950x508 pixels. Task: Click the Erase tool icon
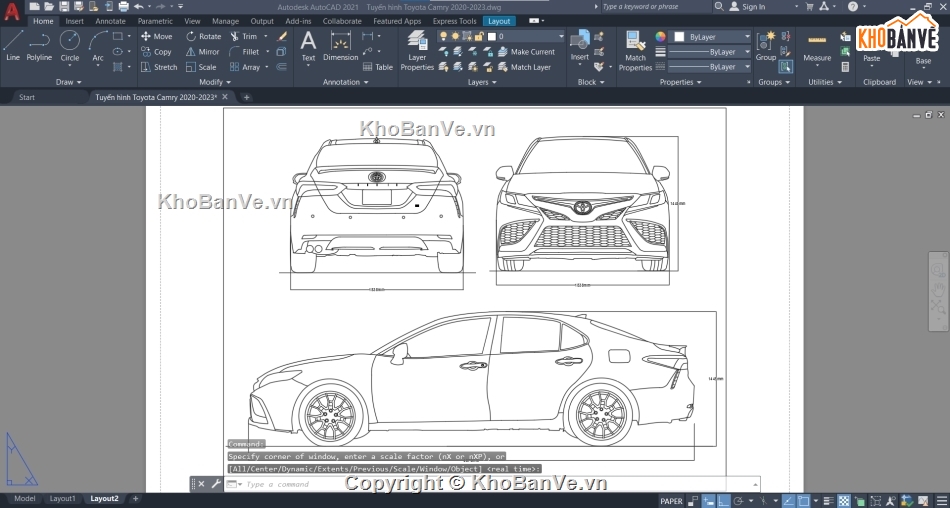282,36
